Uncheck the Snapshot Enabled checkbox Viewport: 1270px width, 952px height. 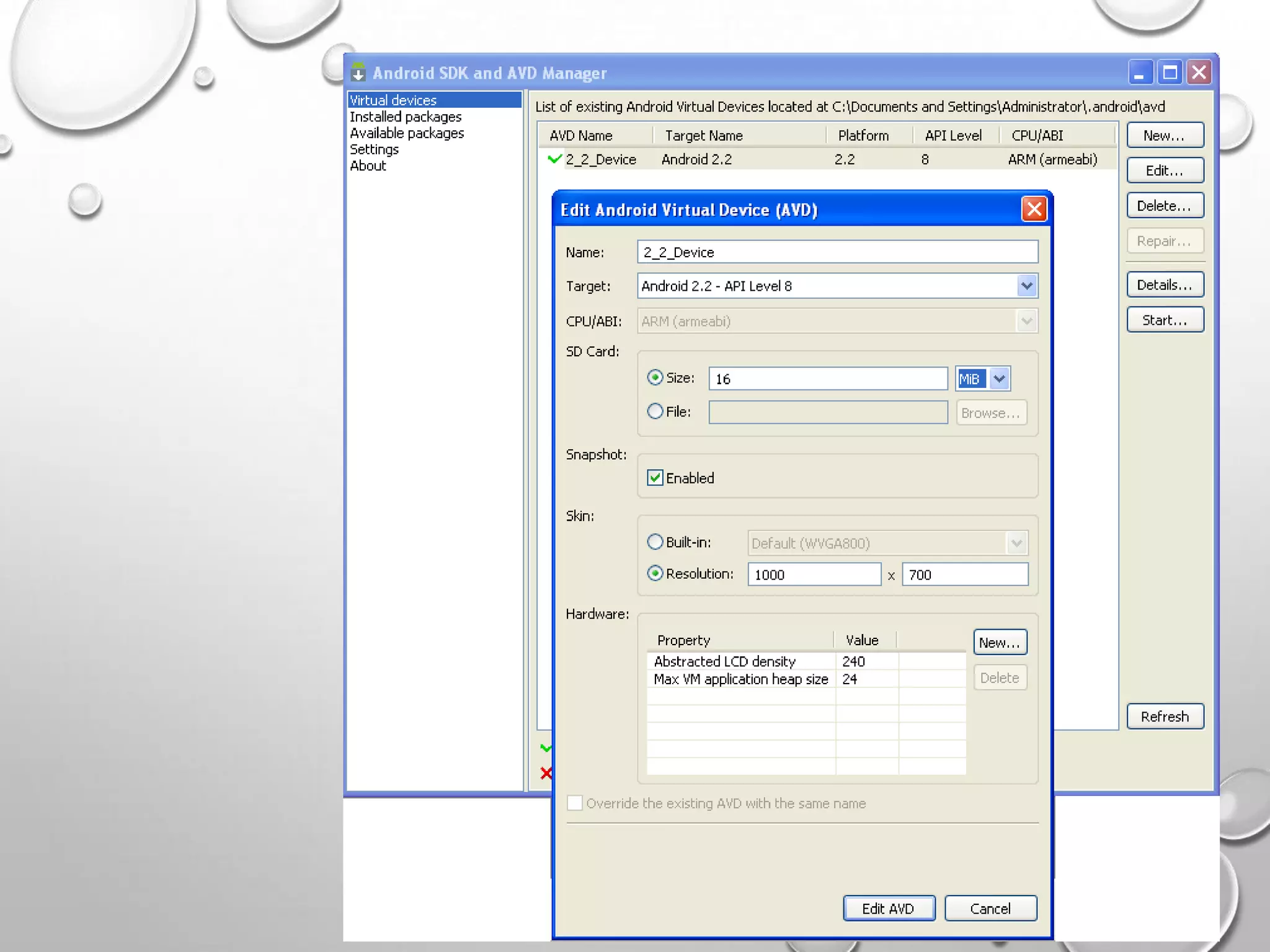[655, 478]
